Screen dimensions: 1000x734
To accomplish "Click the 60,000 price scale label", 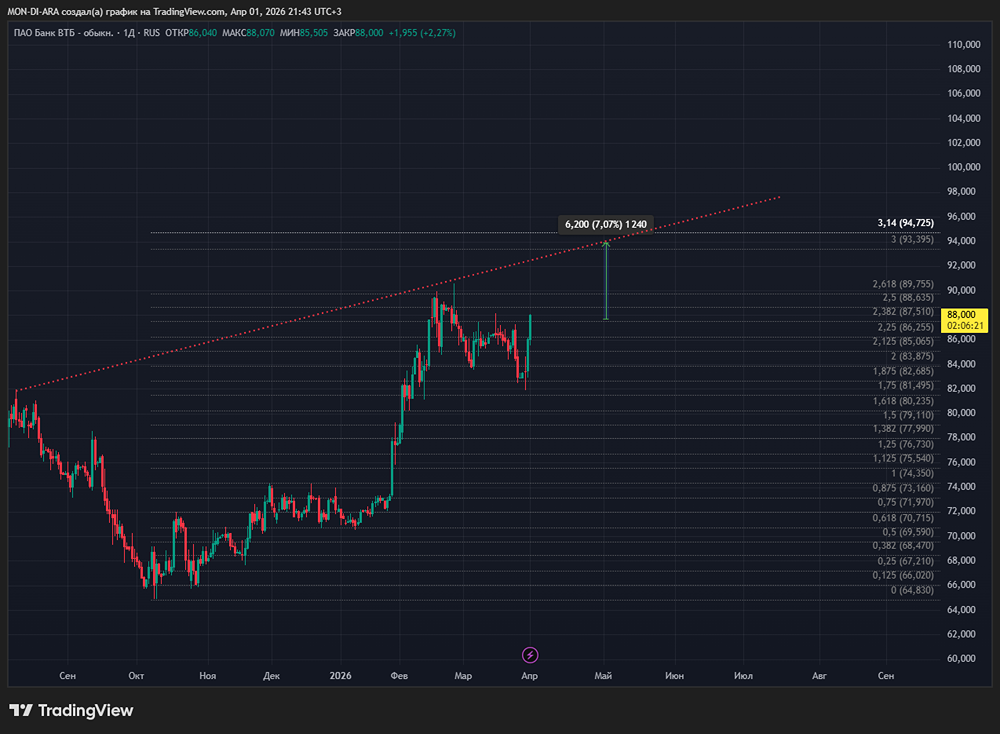I will (x=962, y=658).
